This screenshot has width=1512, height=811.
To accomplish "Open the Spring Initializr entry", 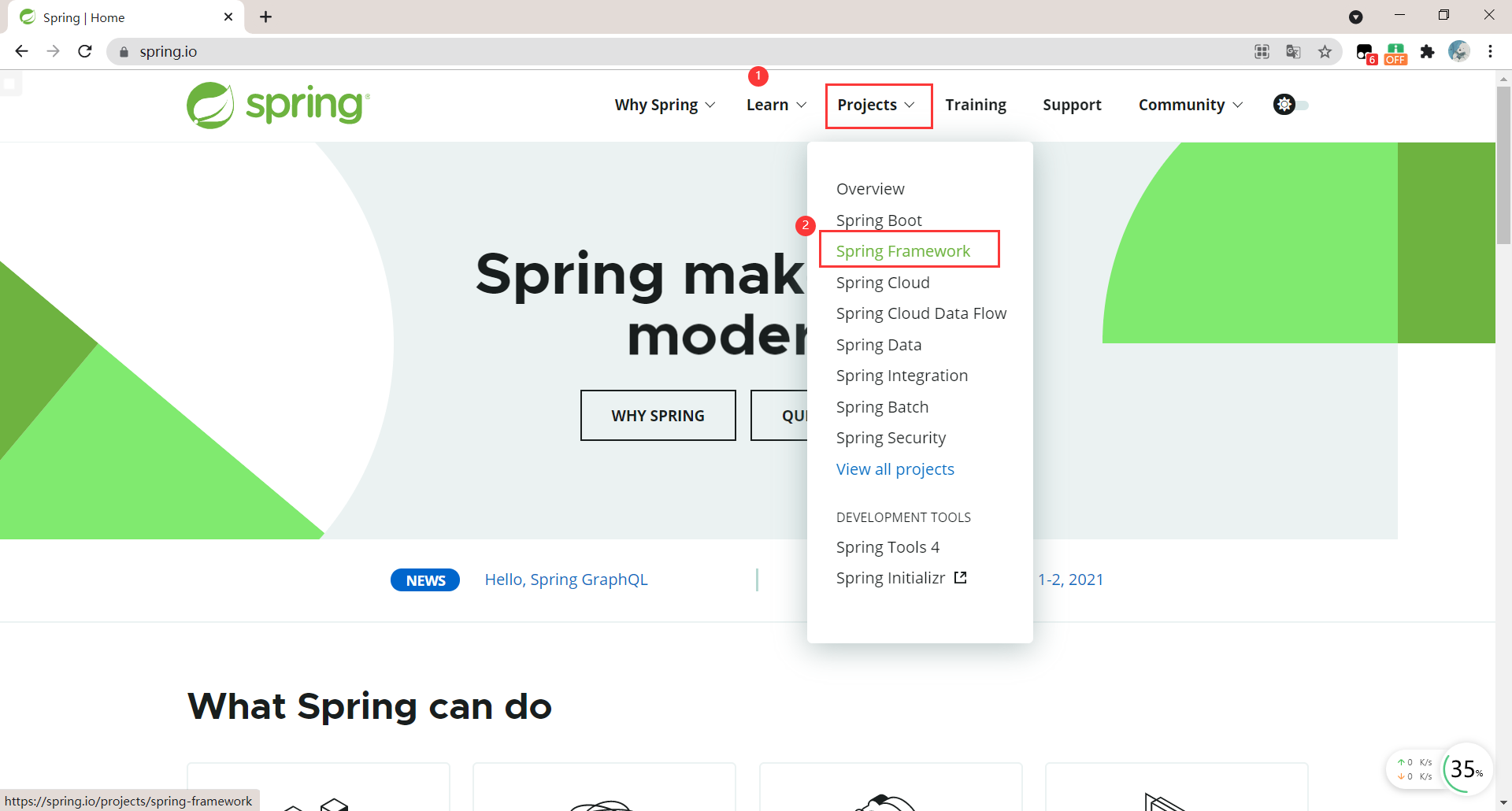I will tap(891, 578).
